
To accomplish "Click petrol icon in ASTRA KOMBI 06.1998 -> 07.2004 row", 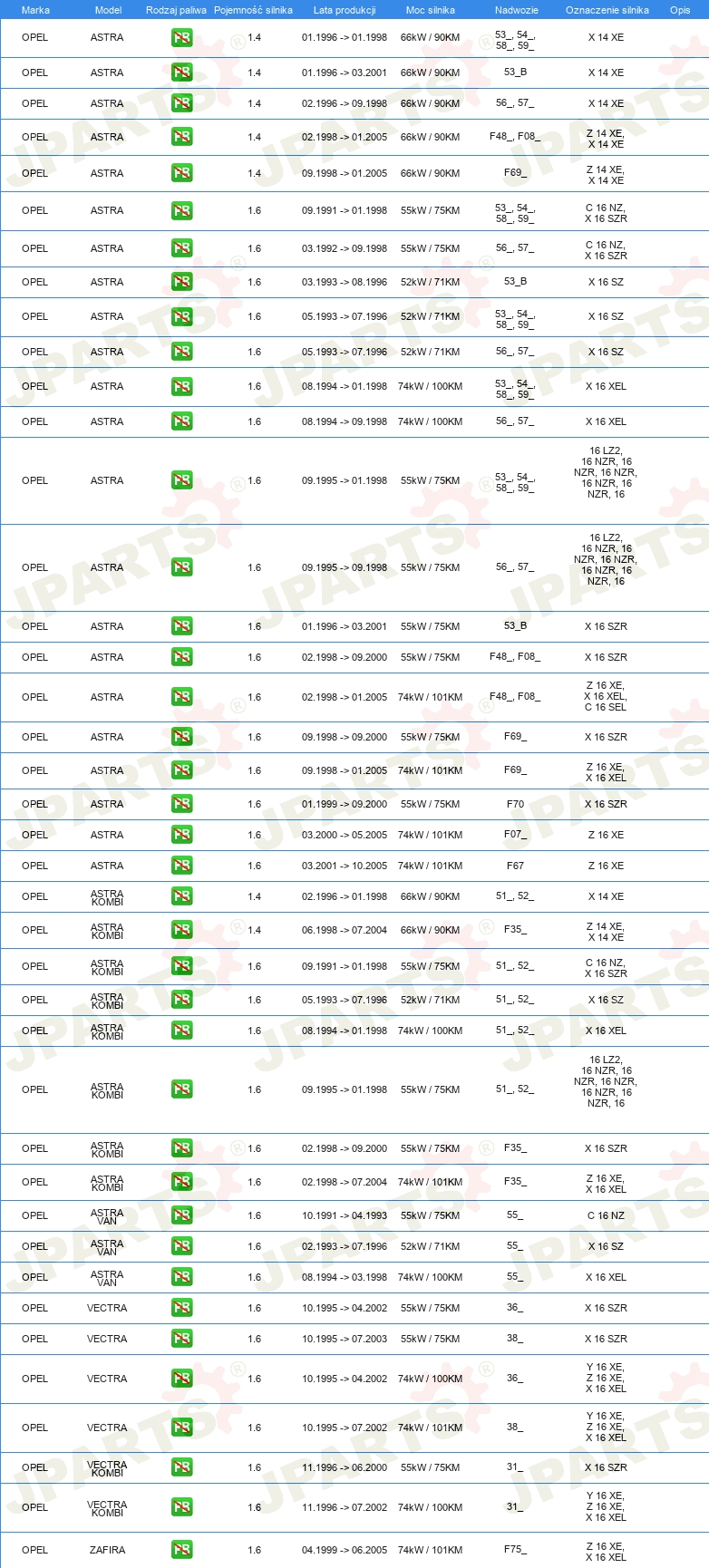I will (182, 931).
